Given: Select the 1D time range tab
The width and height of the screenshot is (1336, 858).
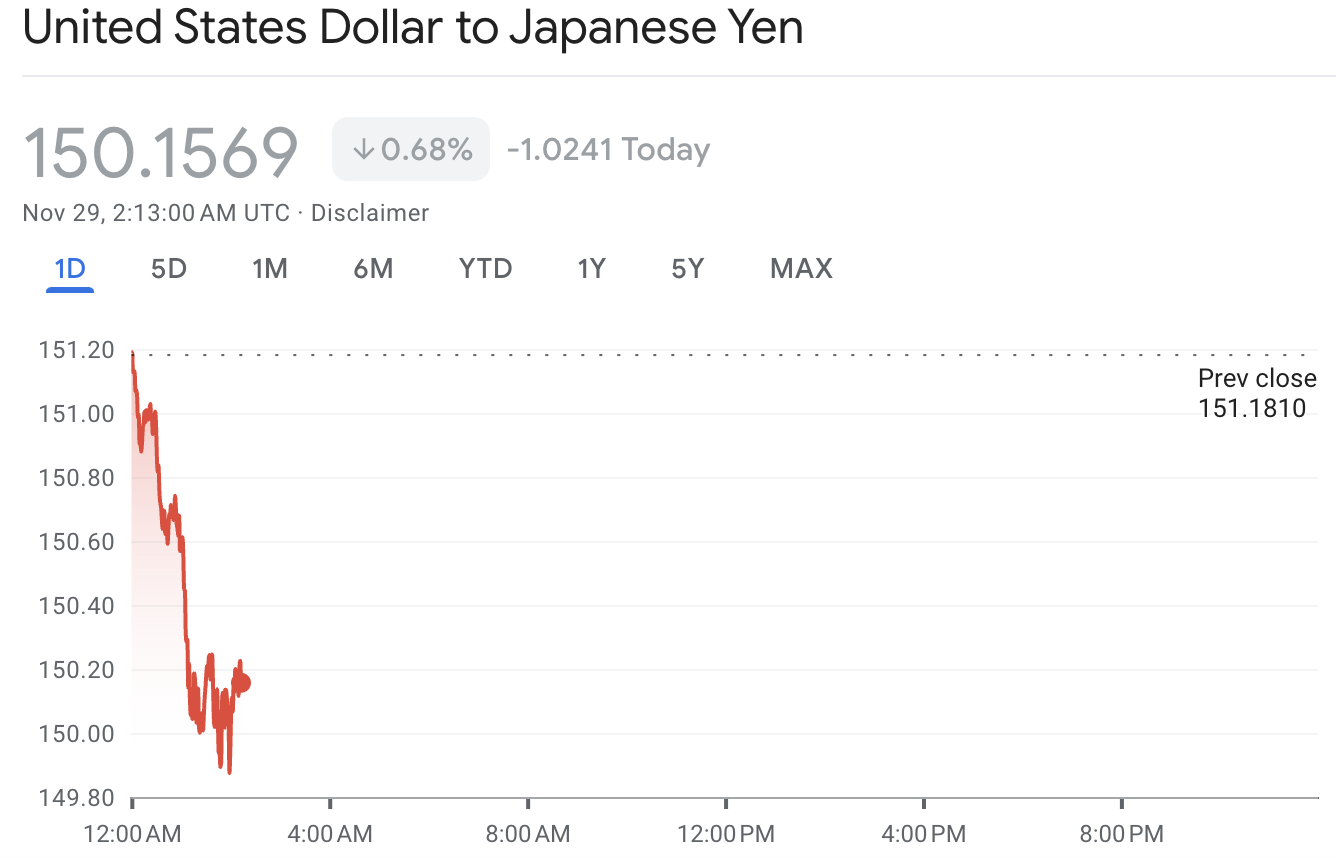Looking at the screenshot, I should pos(70,269).
